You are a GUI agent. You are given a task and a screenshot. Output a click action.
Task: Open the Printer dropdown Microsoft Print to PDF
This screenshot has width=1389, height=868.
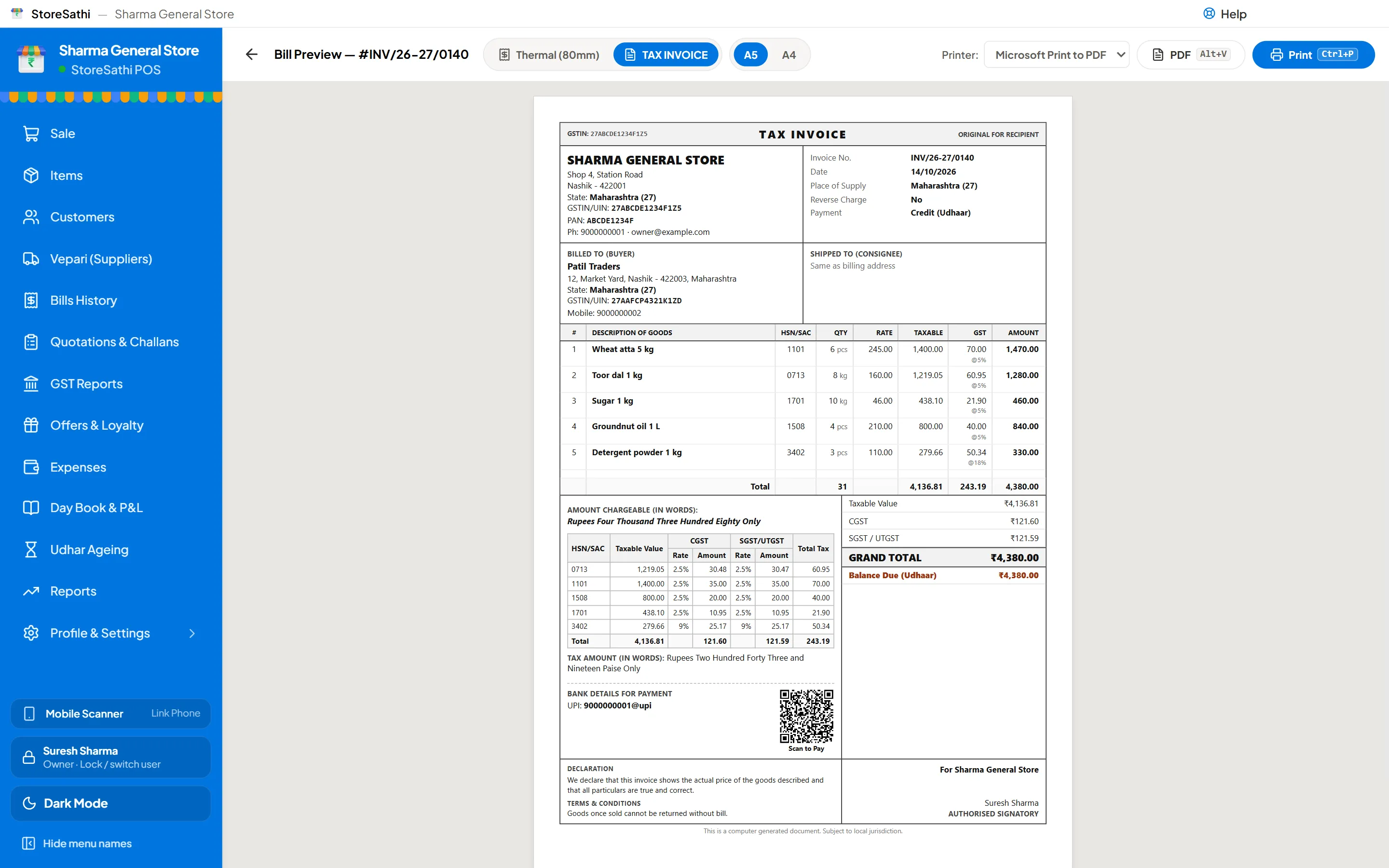tap(1056, 55)
